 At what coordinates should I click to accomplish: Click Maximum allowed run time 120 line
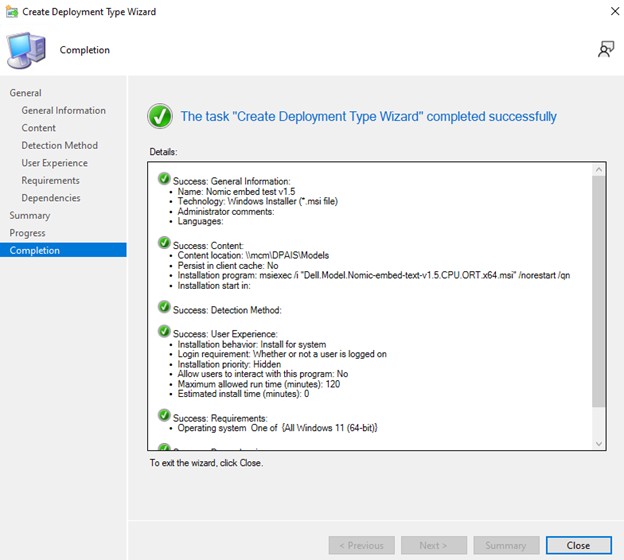(x=259, y=384)
